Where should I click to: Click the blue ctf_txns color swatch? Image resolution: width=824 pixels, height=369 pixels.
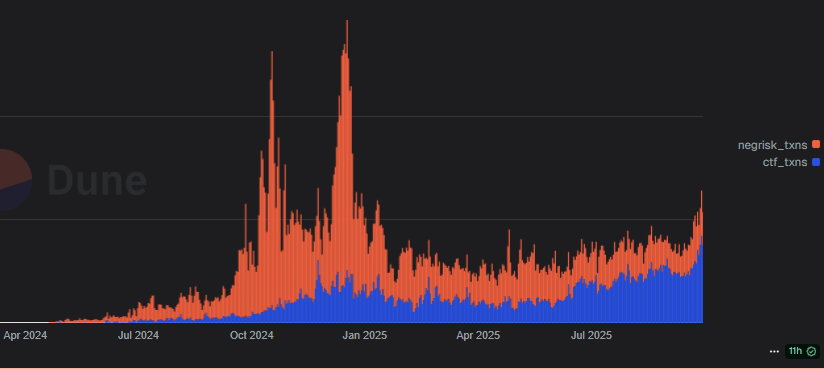point(816,162)
